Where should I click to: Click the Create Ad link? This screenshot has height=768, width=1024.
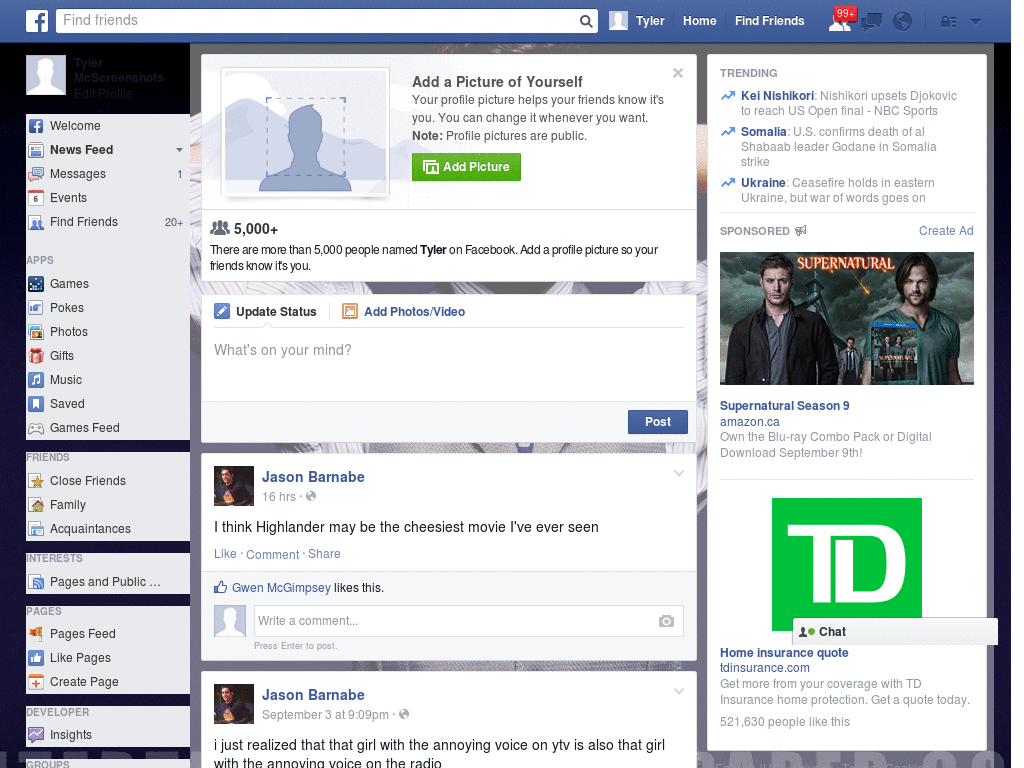tap(946, 231)
